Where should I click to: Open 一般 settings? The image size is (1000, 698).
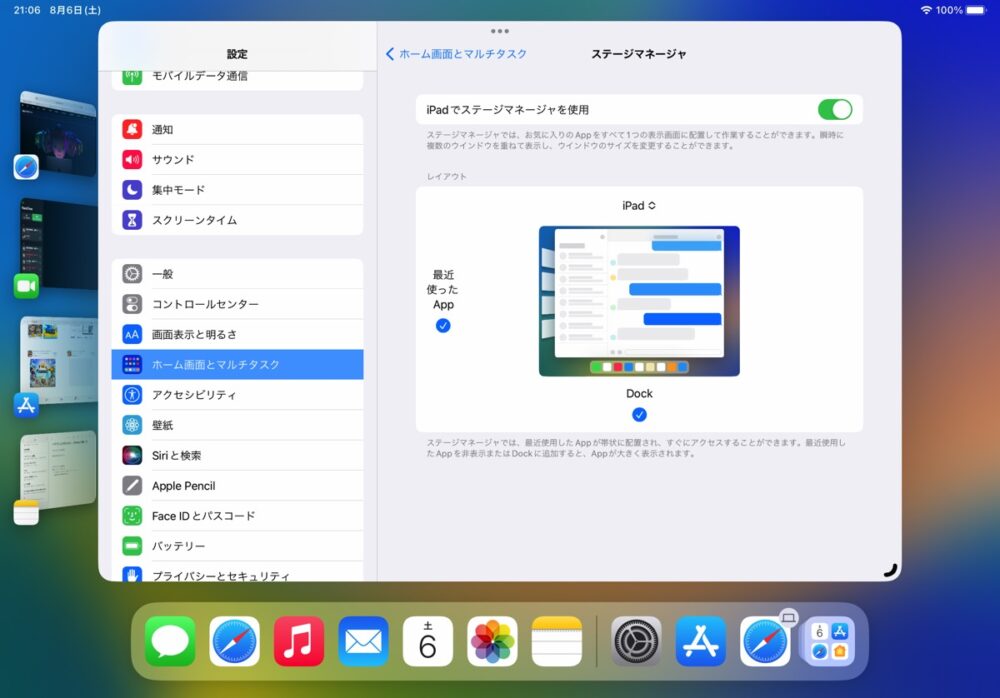pos(237,274)
